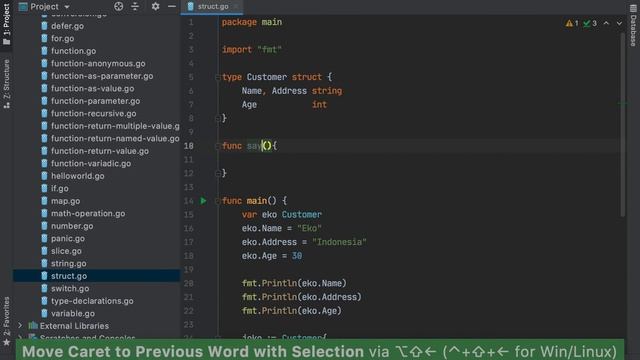Click the locate file target icon

118,7
